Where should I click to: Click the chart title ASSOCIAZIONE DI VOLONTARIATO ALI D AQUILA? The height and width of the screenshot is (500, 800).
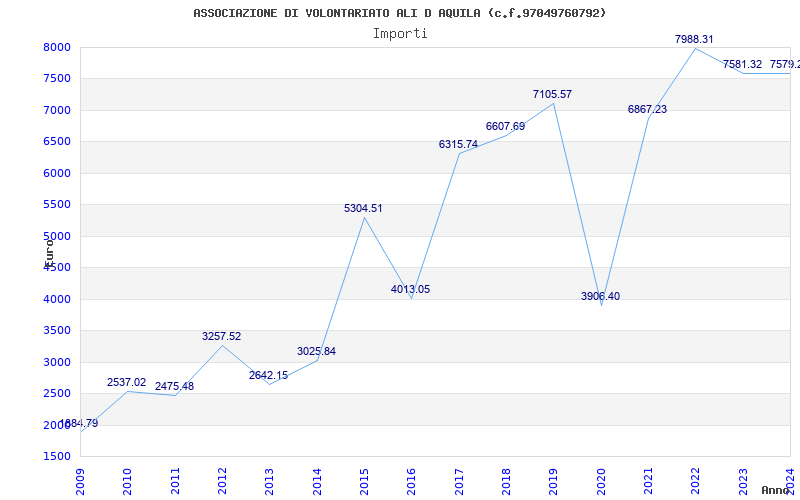399,13
